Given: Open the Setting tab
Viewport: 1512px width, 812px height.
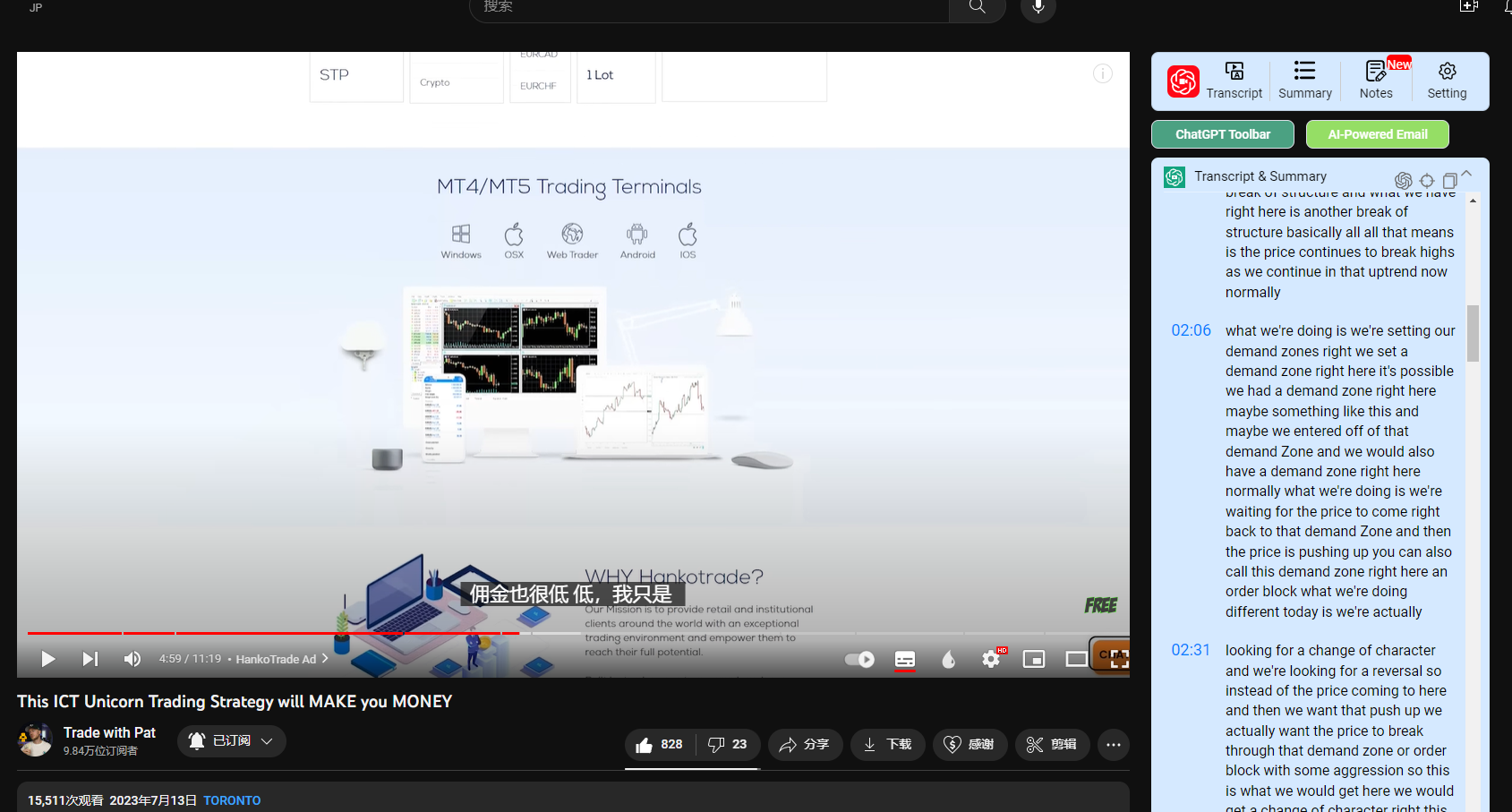Looking at the screenshot, I should coord(1447,81).
